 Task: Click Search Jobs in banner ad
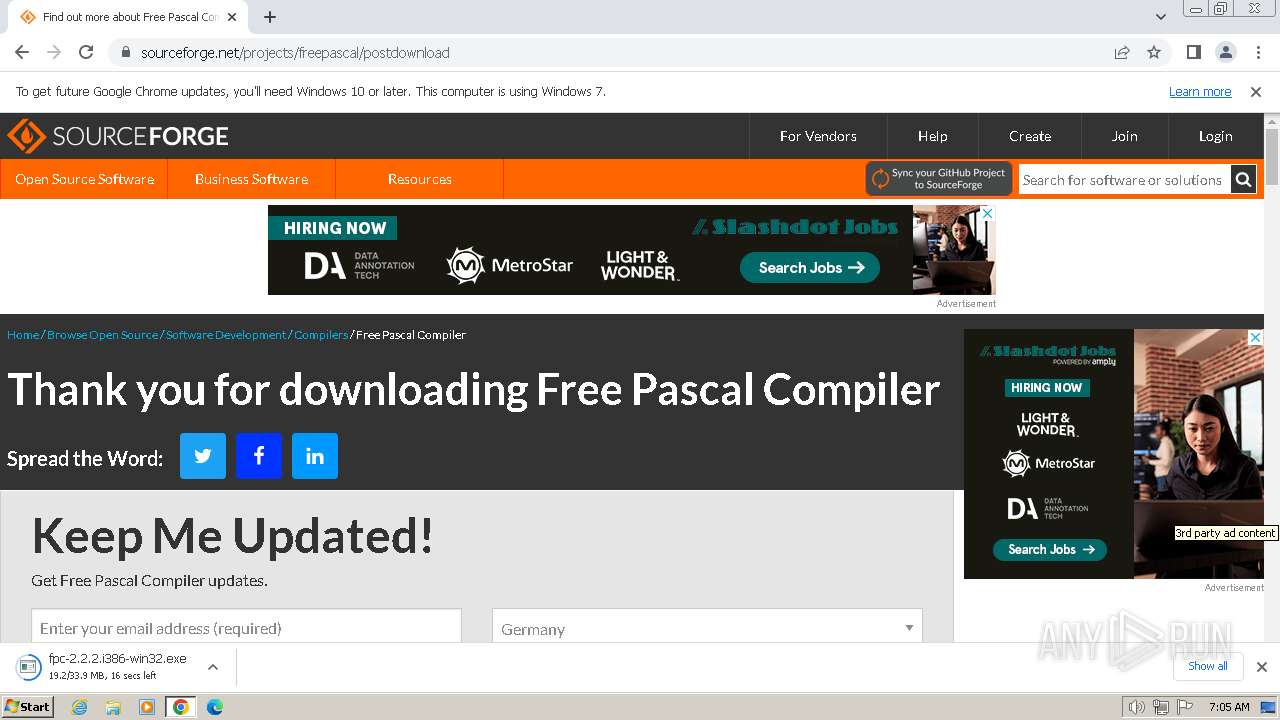coord(810,267)
